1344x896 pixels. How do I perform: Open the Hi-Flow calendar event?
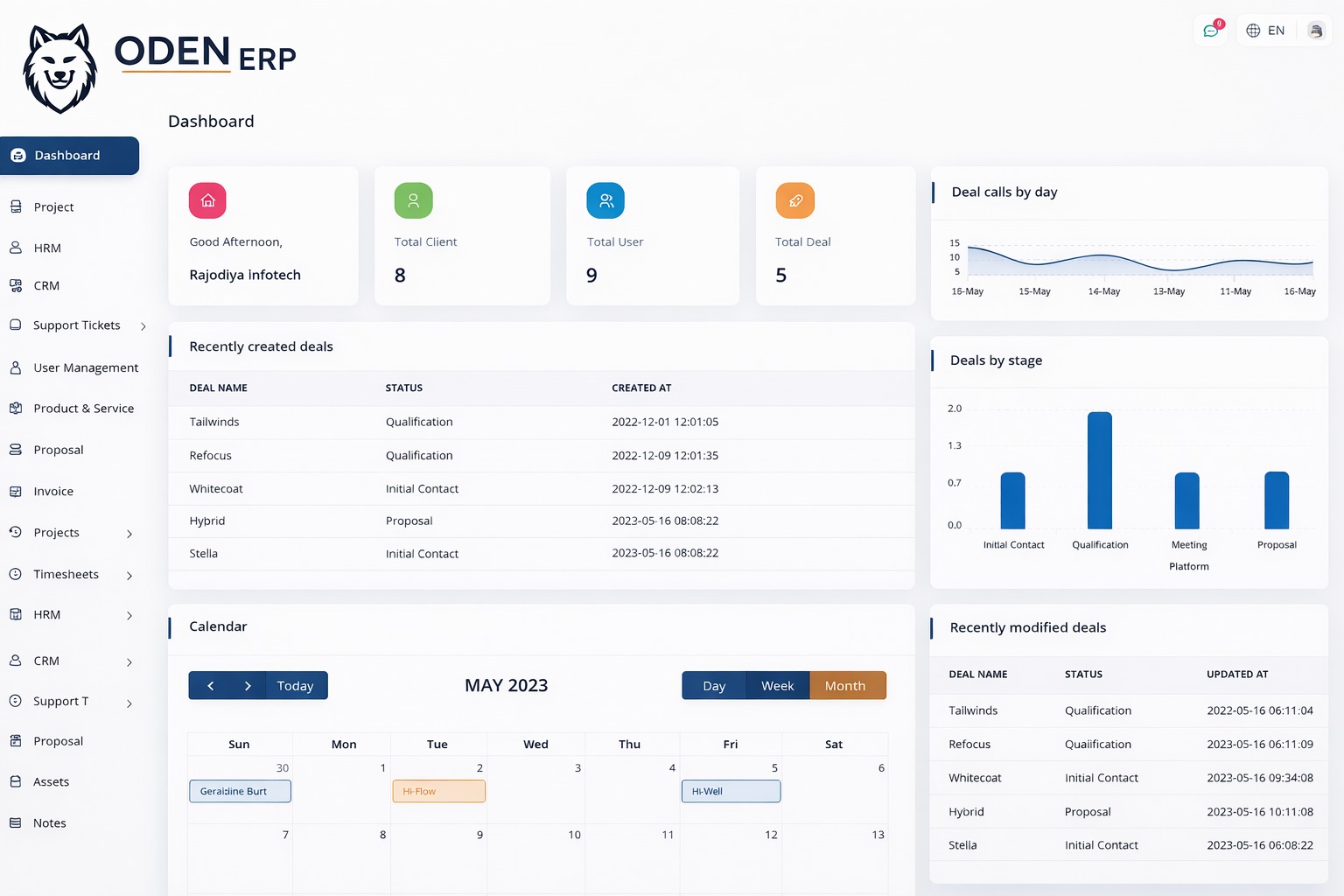(x=438, y=791)
